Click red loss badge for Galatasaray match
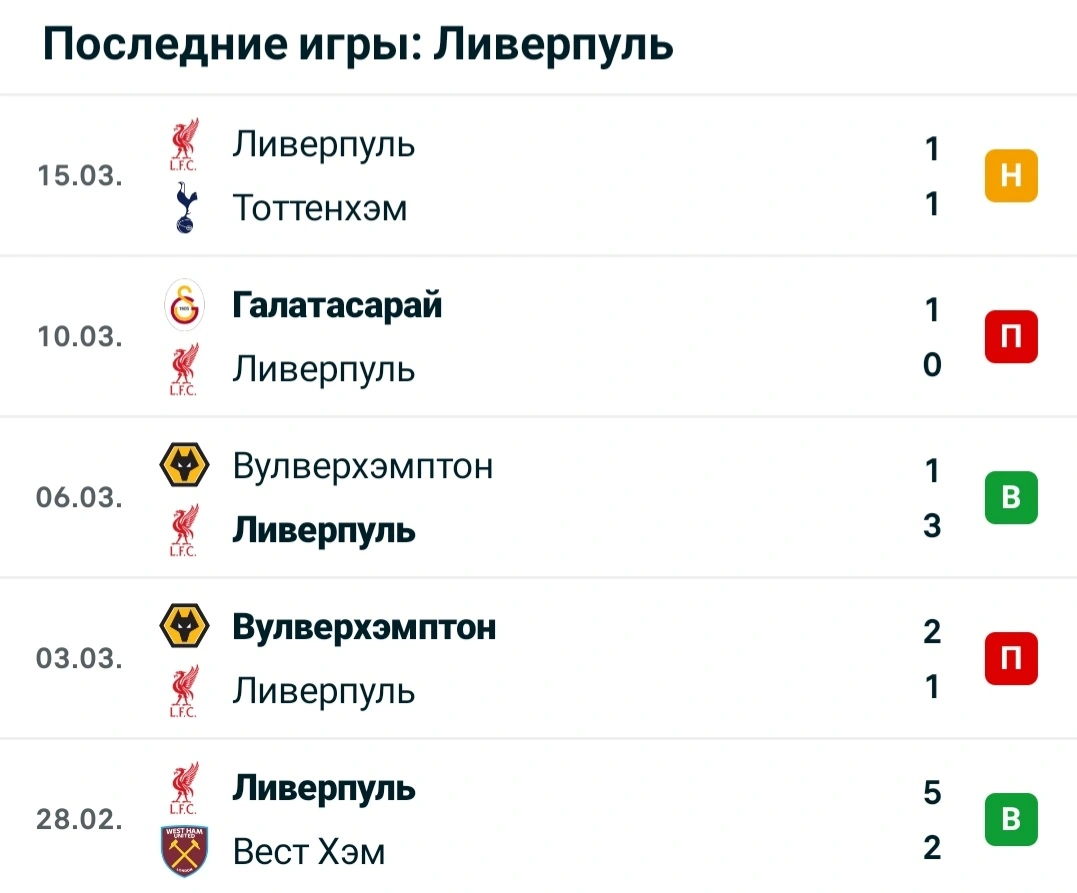This screenshot has height=893, width=1077. point(1010,337)
